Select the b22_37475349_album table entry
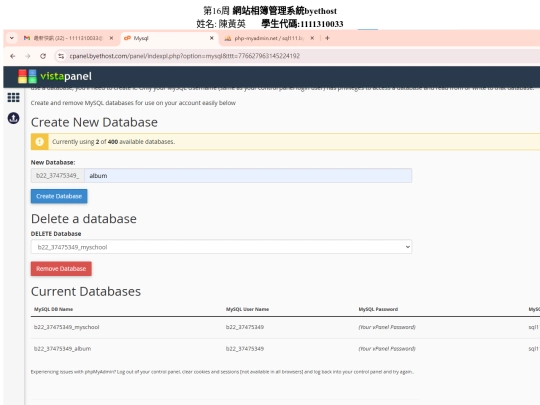This screenshot has height=405, width=540. (x=62, y=349)
